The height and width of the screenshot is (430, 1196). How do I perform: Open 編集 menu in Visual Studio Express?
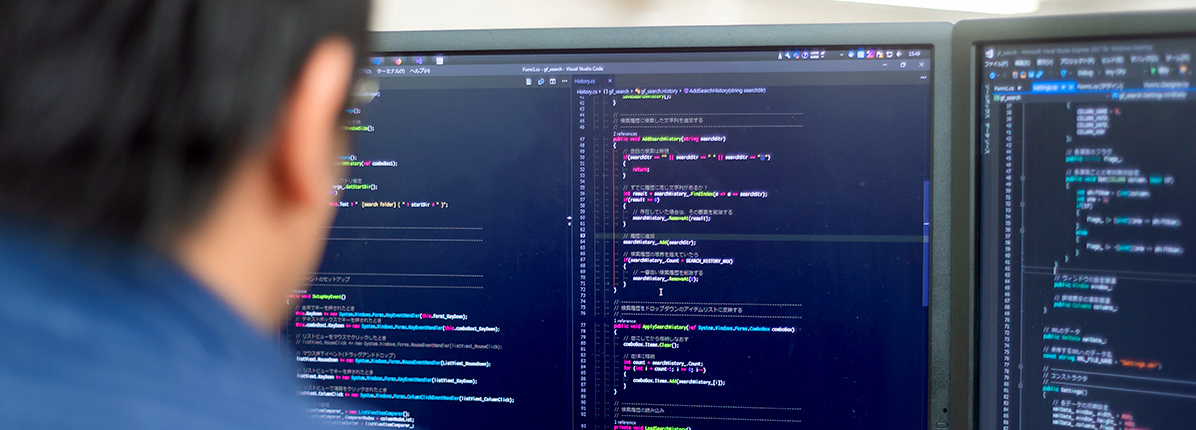(1022, 64)
